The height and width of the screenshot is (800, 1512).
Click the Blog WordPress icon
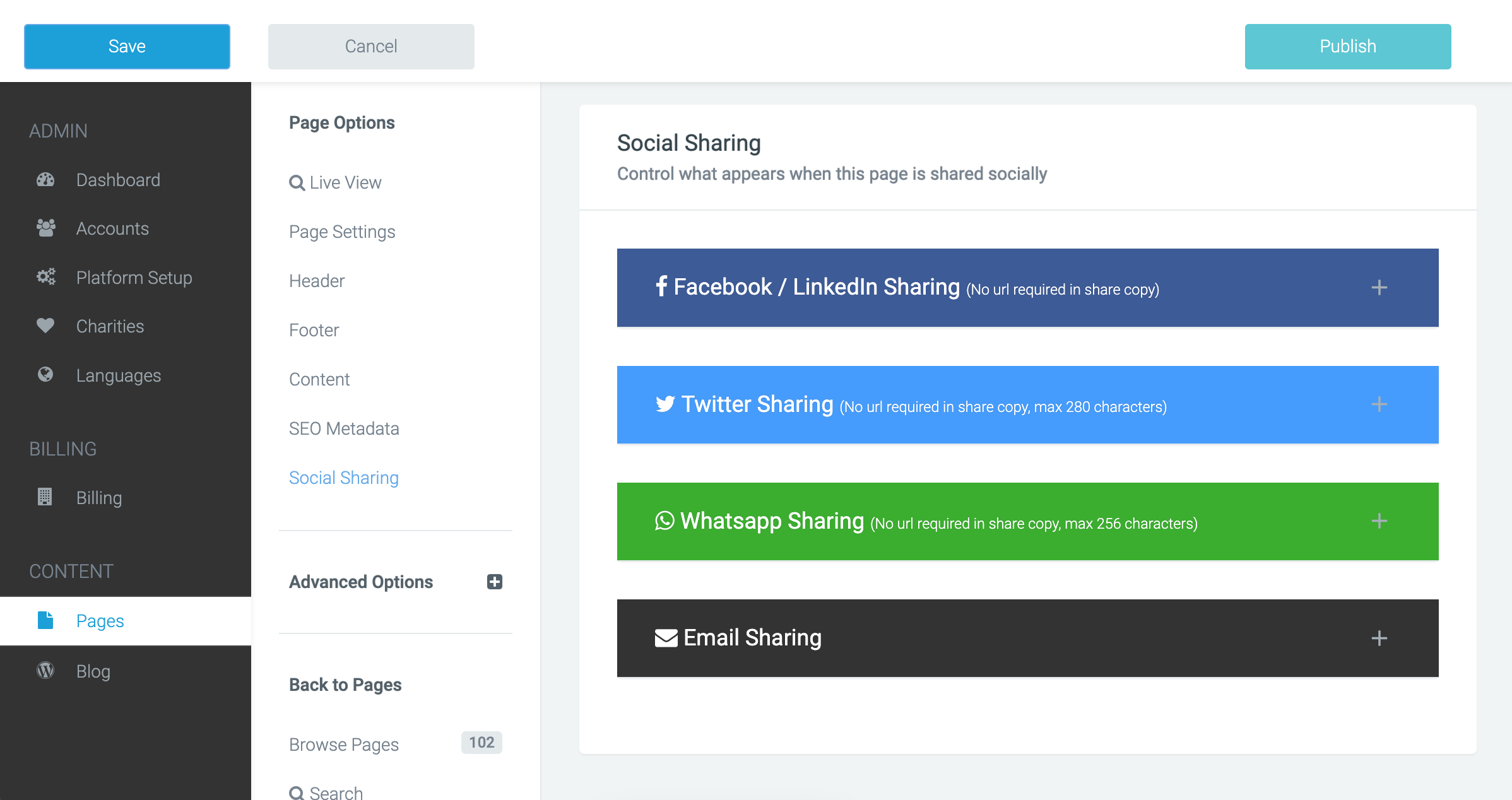point(45,670)
